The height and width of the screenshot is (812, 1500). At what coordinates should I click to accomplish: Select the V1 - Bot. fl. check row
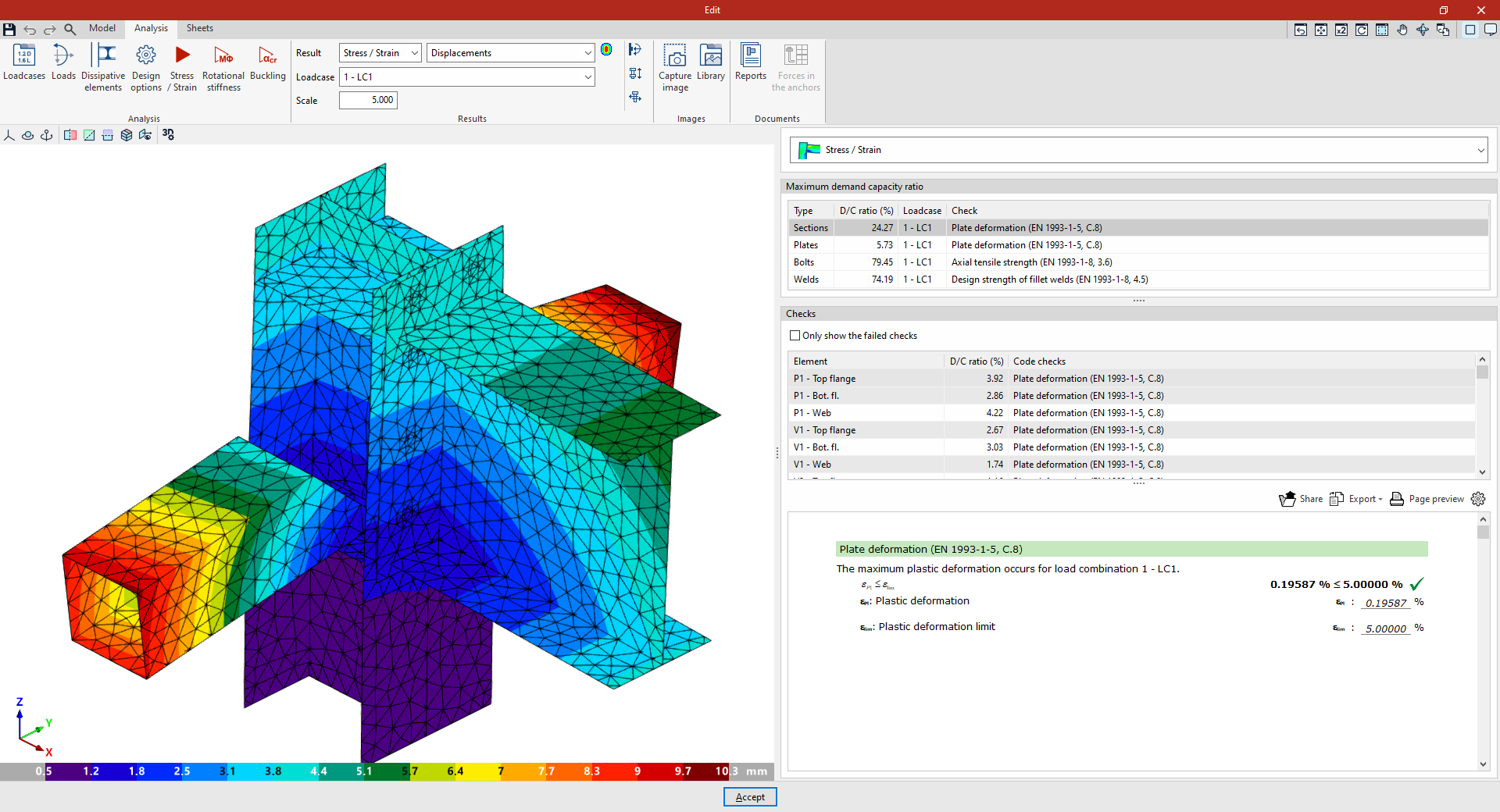(1131, 447)
